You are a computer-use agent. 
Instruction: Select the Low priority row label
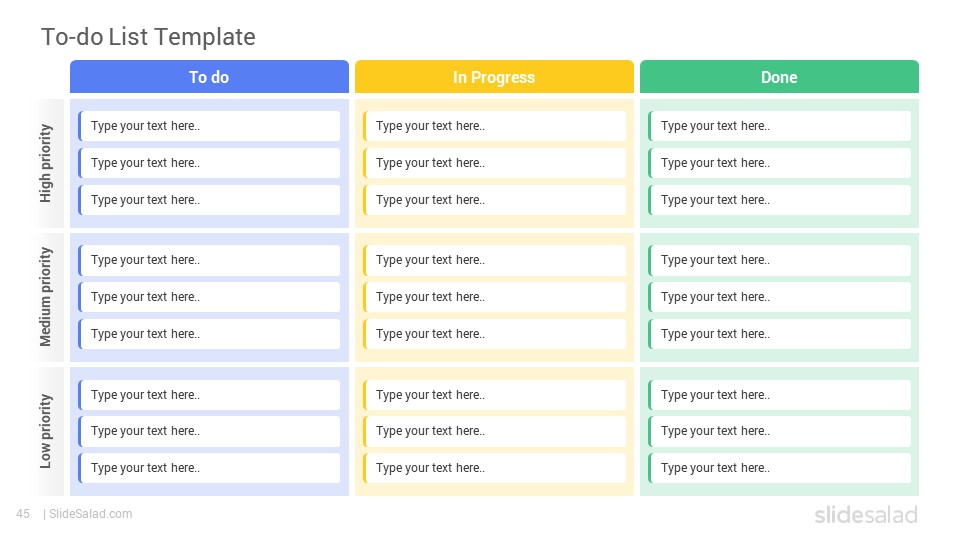pos(47,431)
